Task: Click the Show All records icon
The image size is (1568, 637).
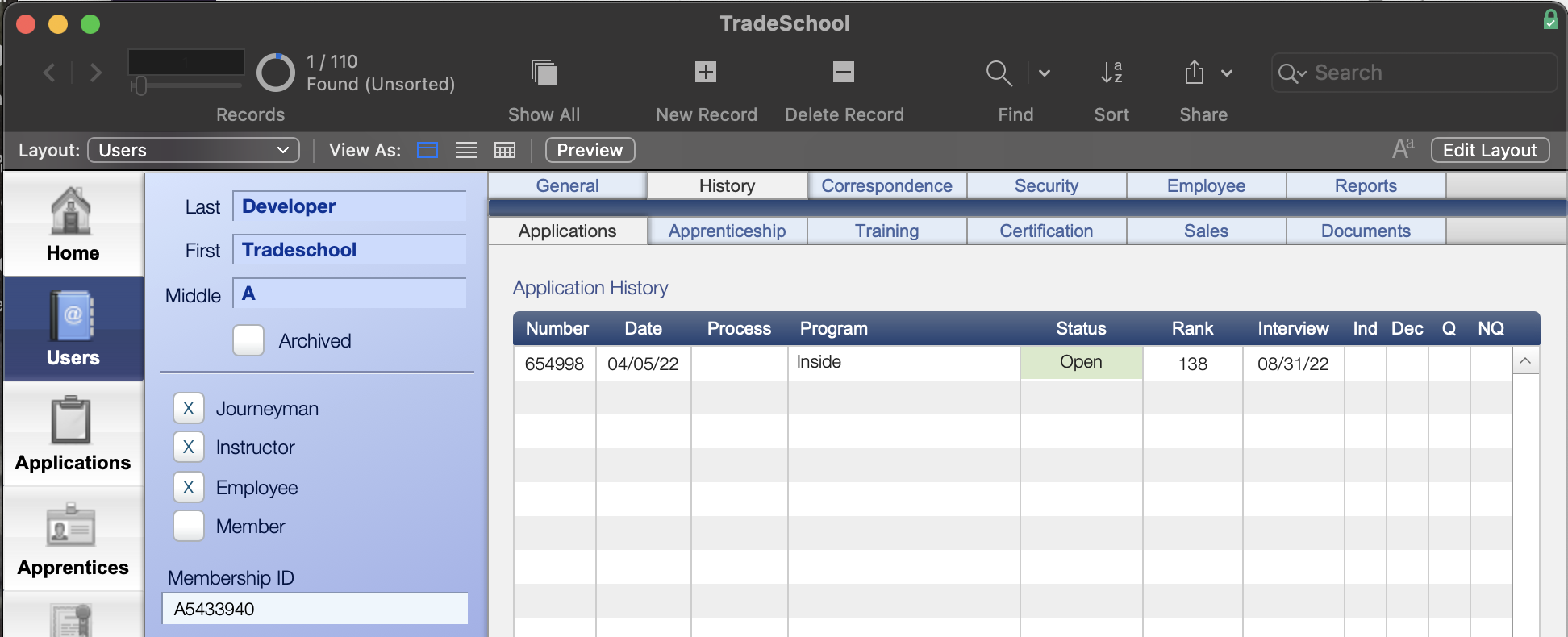Action: coord(544,73)
